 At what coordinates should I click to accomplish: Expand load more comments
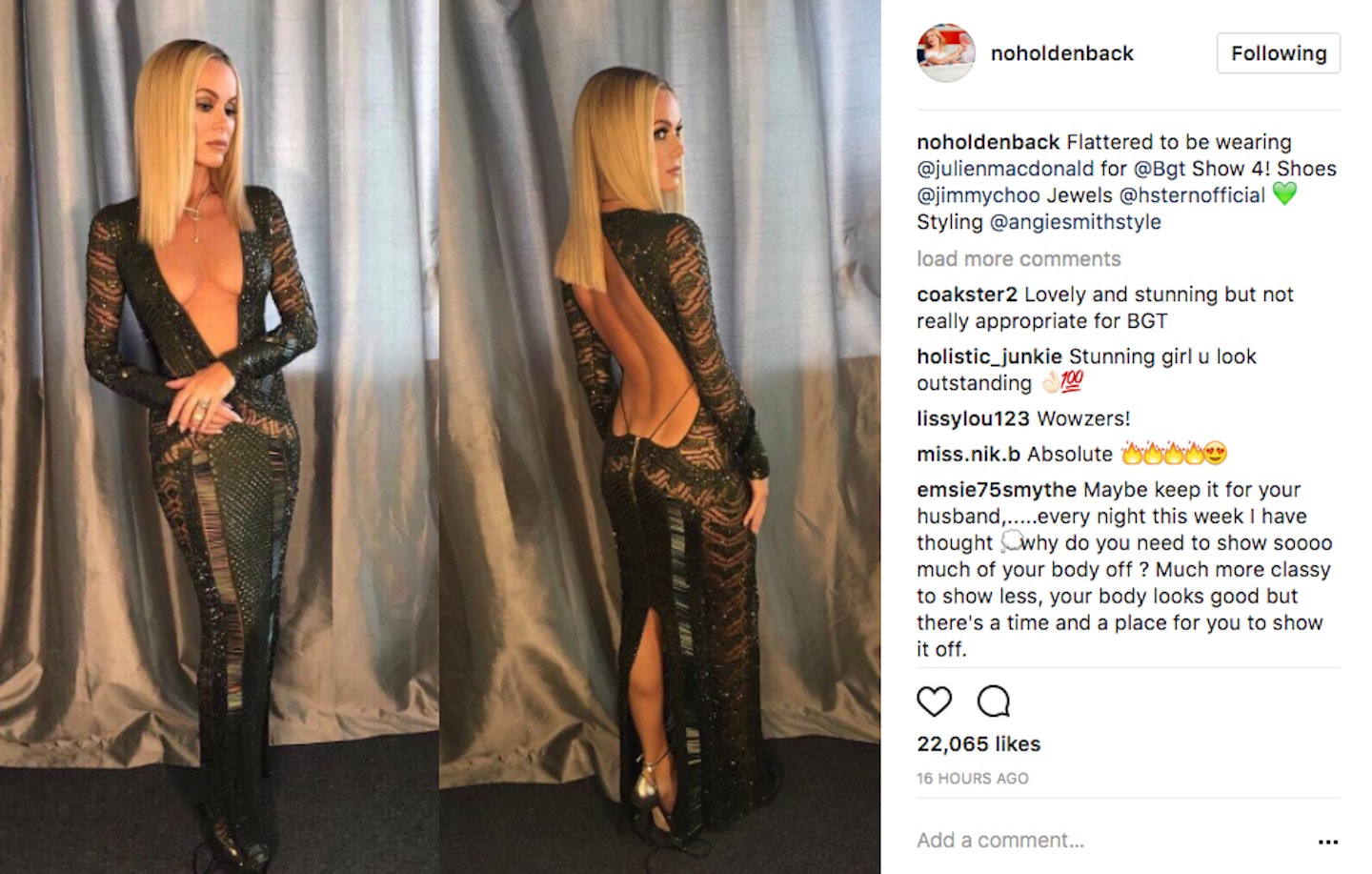click(x=1019, y=259)
